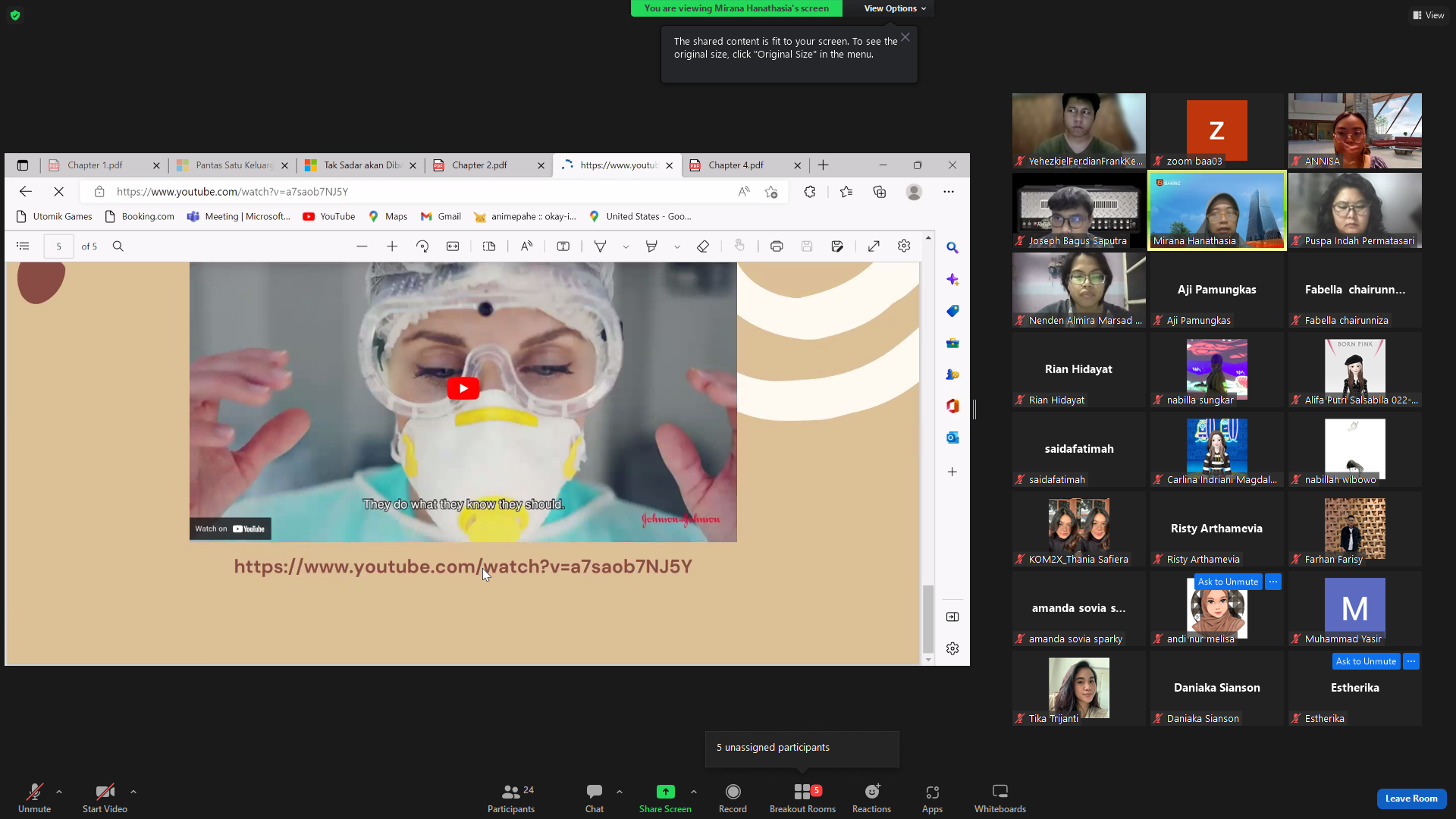The height and width of the screenshot is (819, 1456).
Task: Zoom in on the PDF with plus
Action: (x=392, y=246)
